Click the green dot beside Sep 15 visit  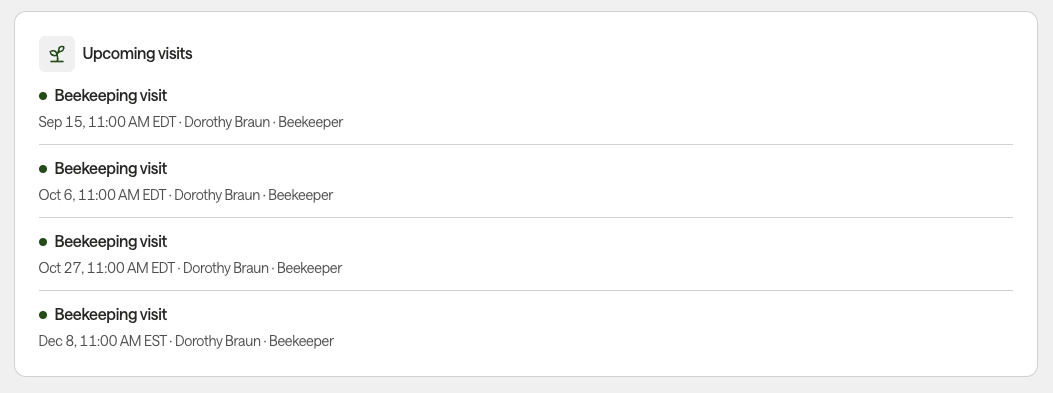(x=43, y=96)
